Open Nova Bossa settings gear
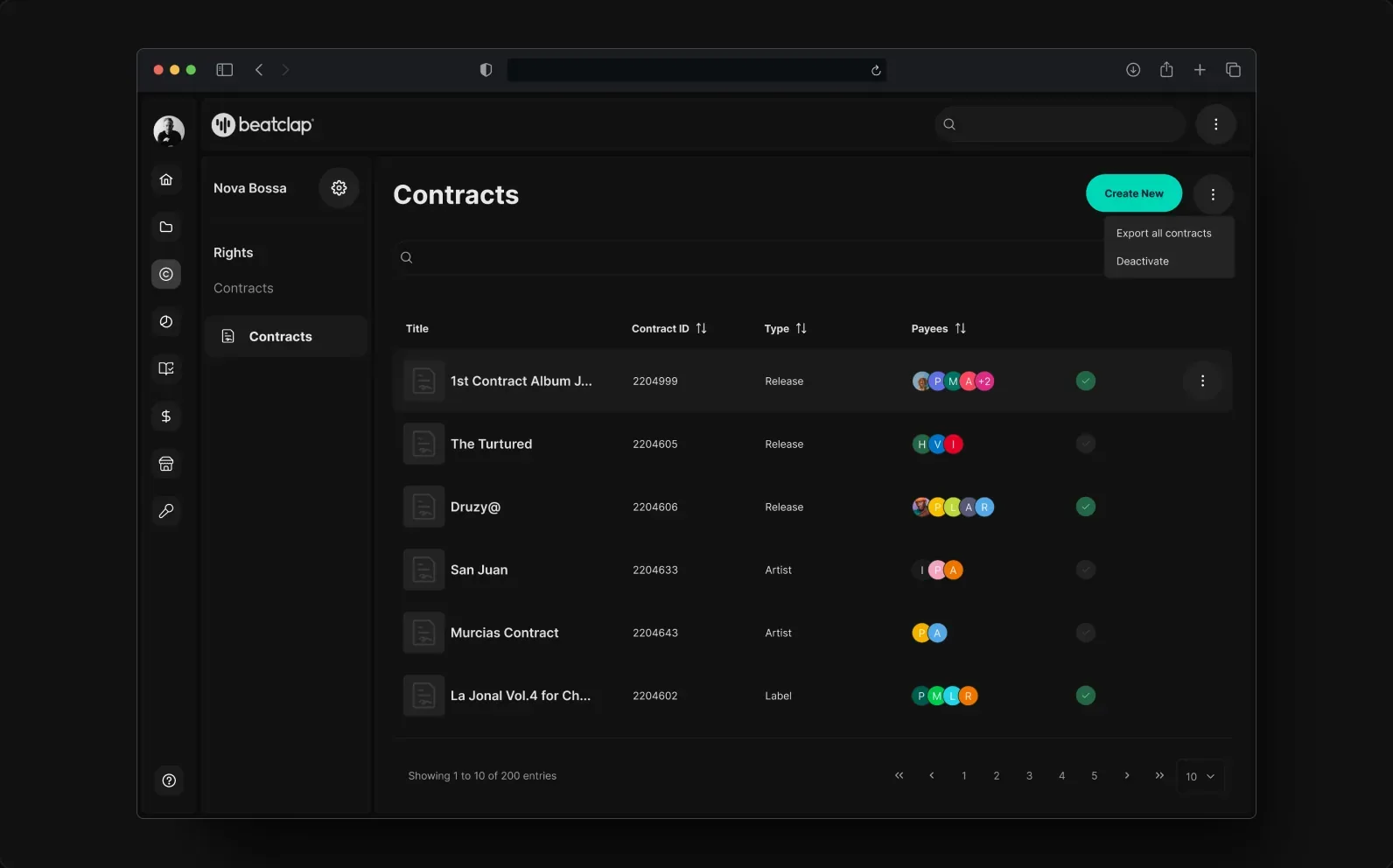This screenshot has height=868, width=1393. coord(339,188)
